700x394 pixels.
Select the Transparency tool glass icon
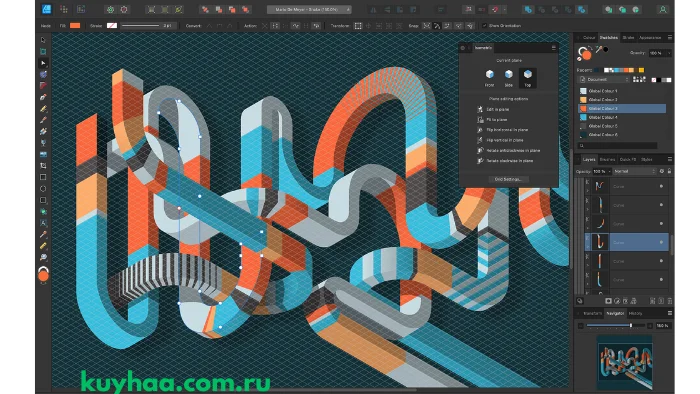[43, 143]
